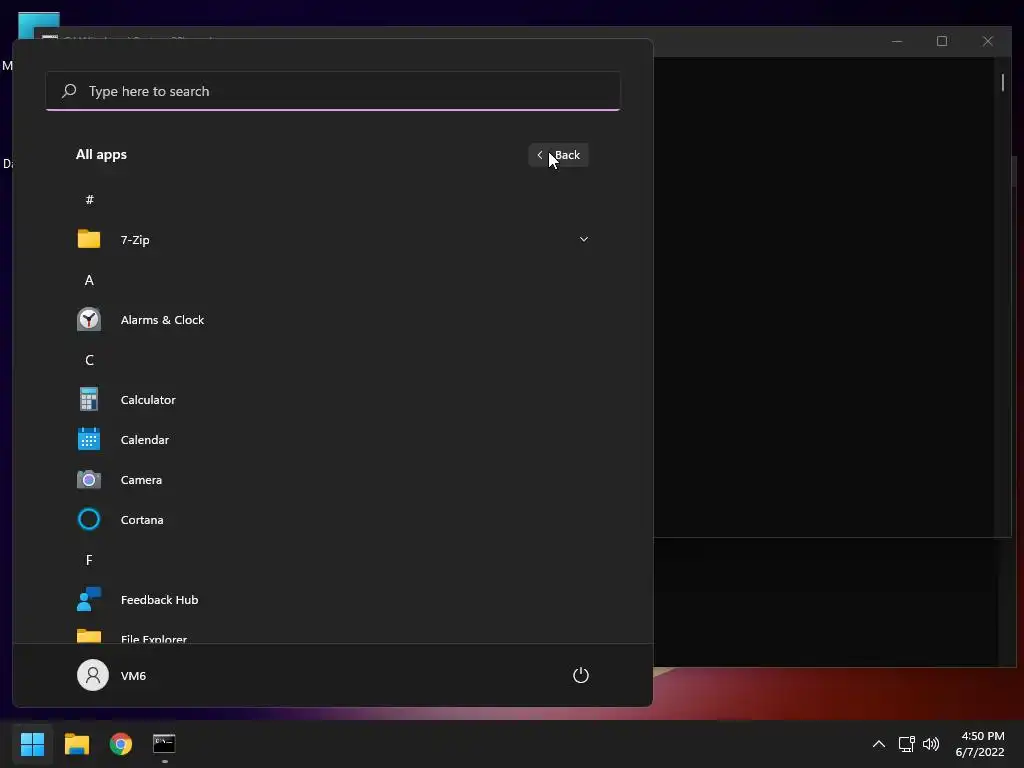This screenshot has height=768, width=1024.
Task: Open the Cortana app icon
Action: [x=89, y=519]
